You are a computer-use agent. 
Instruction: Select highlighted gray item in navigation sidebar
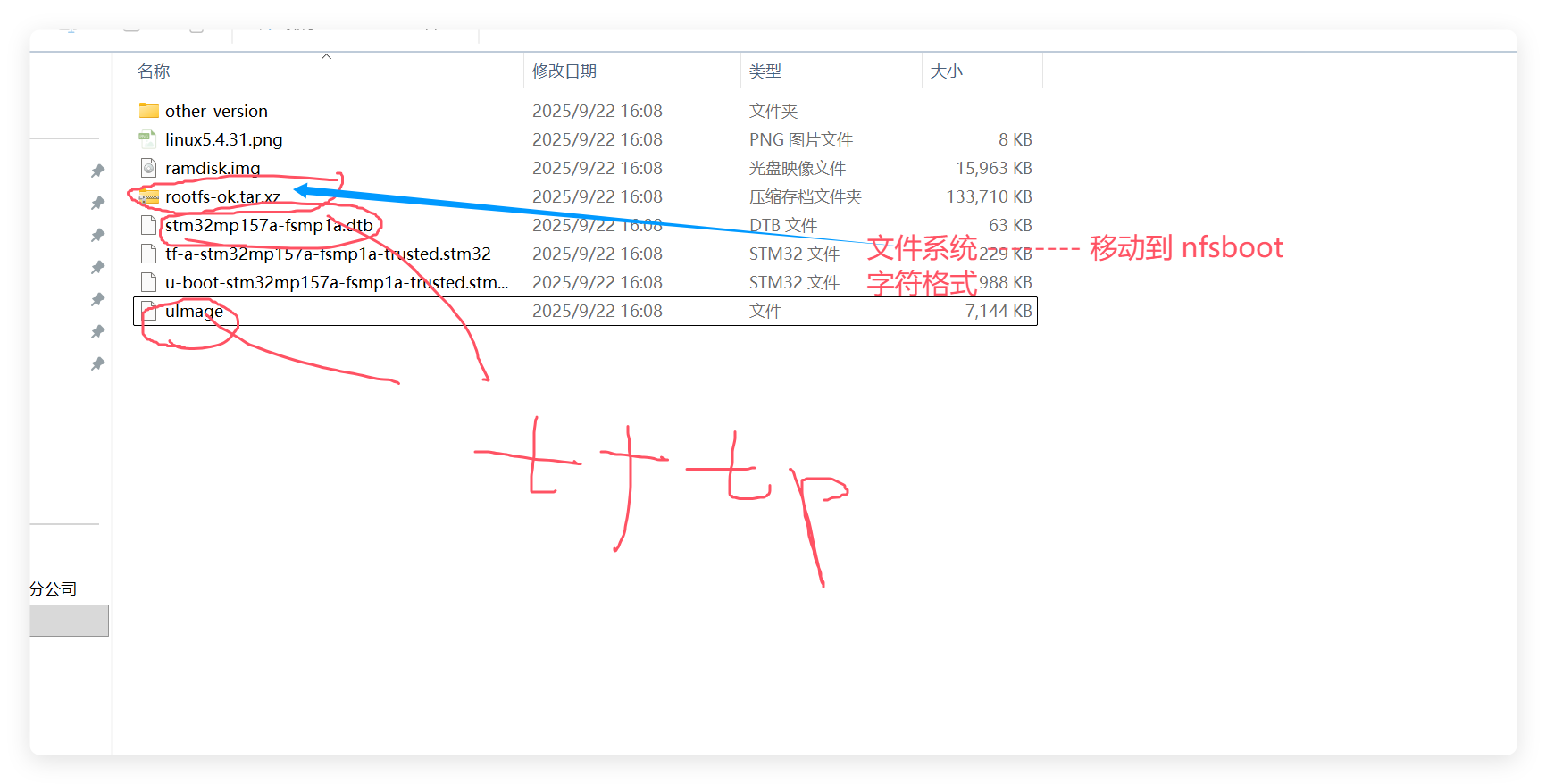pos(70,621)
